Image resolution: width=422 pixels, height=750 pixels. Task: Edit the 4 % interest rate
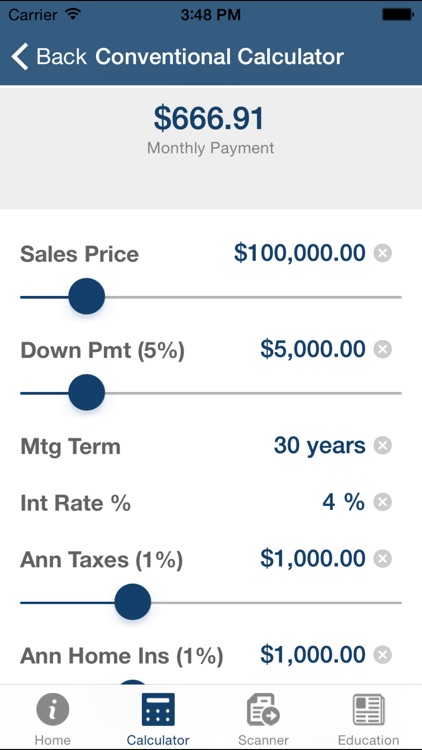tap(344, 502)
